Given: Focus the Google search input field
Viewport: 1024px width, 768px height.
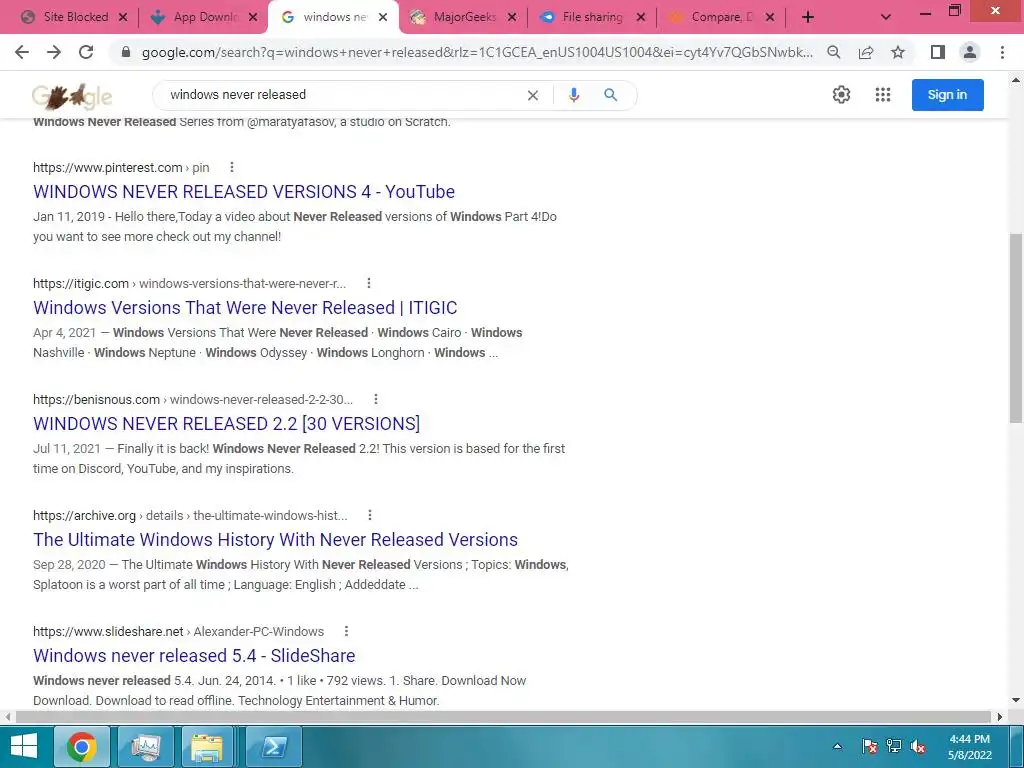Looking at the screenshot, I should pos(340,95).
